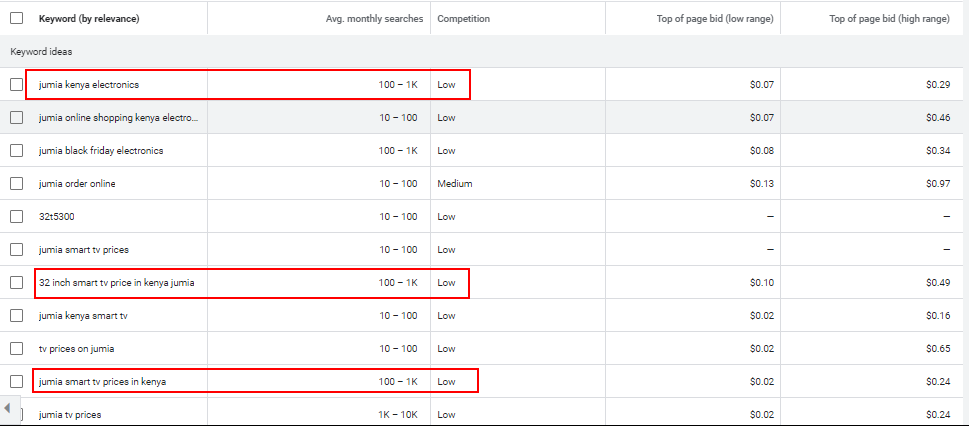969x426 pixels.
Task: Click keyword jumia kenya electronics
Action: [x=89, y=85]
